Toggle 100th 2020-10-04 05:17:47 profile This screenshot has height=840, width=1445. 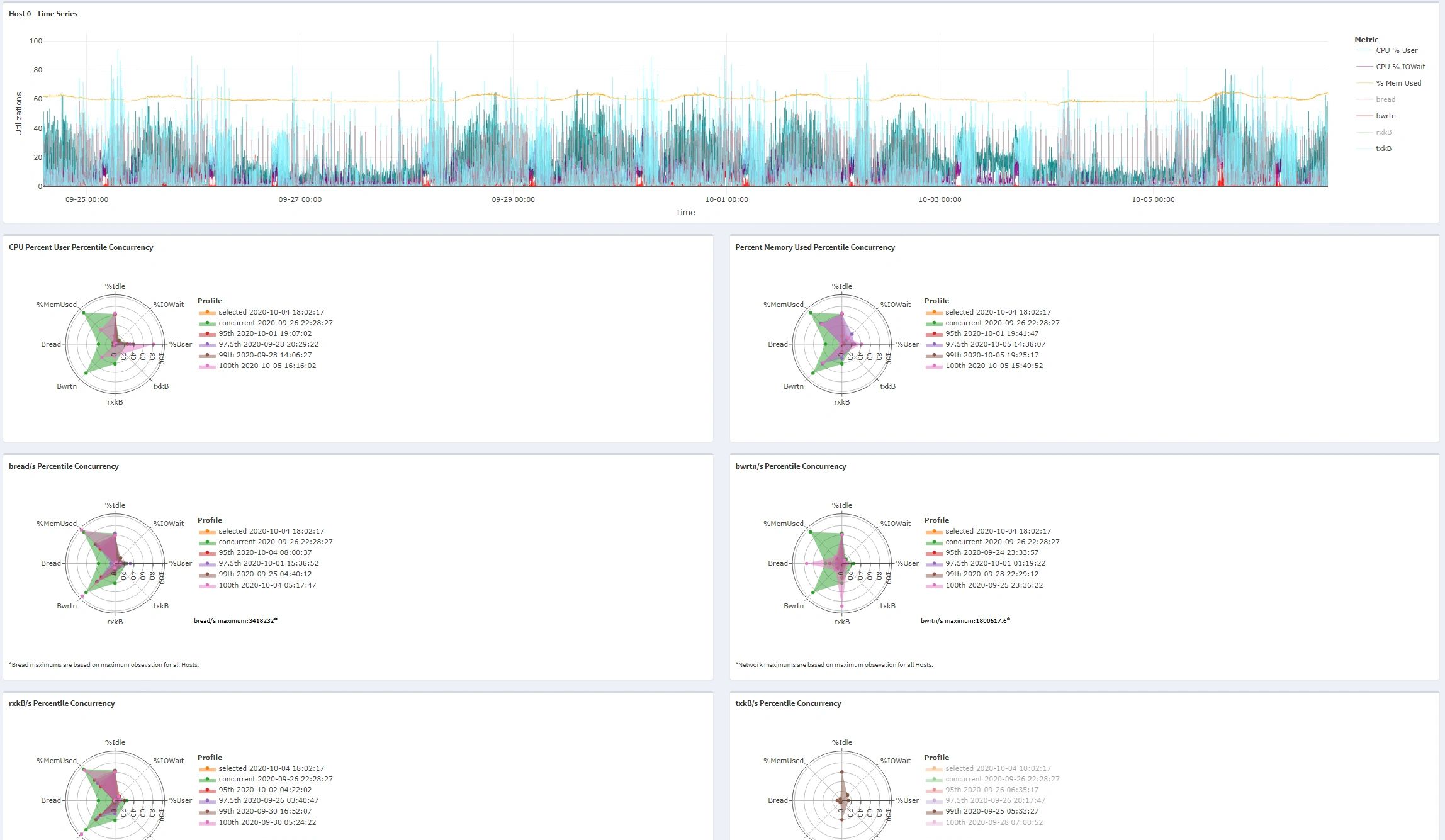[257, 585]
